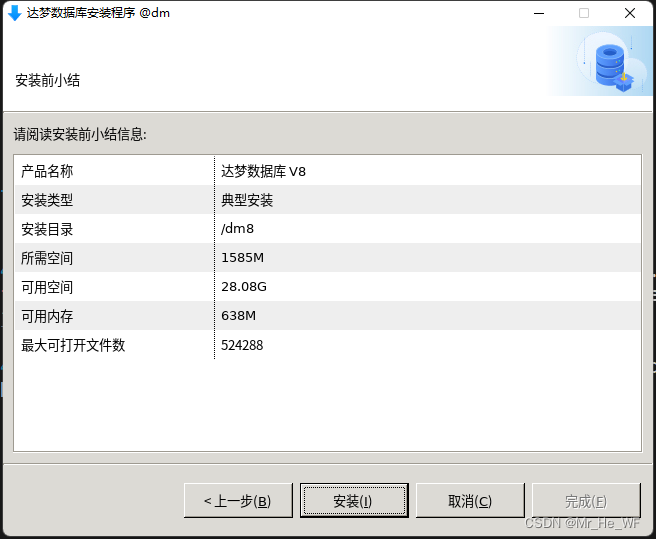Click the greyed-out 完成(F) finish button
The image size is (656, 539).
[586, 500]
